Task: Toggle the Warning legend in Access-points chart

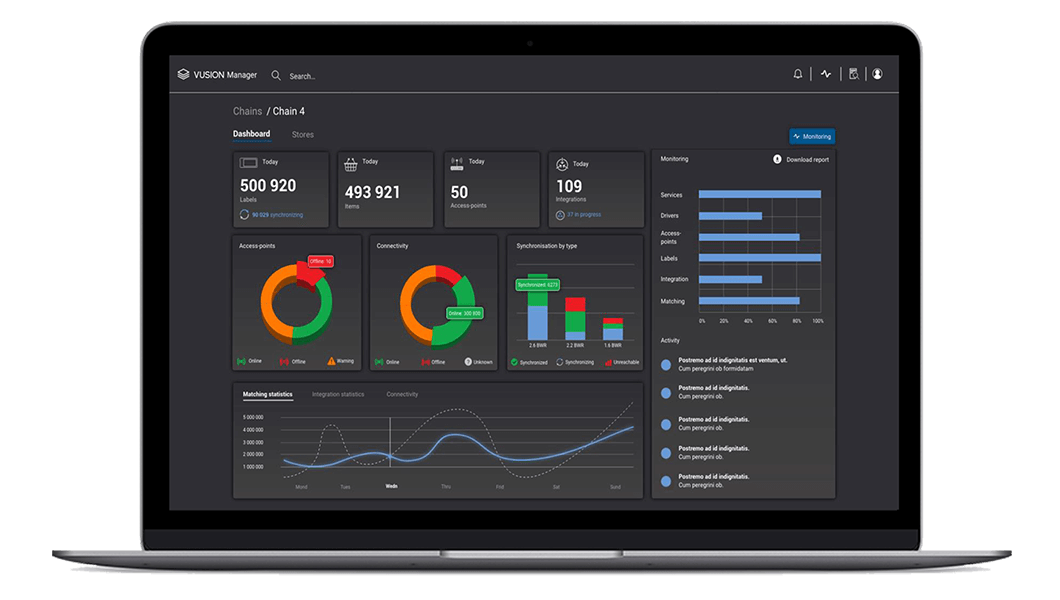Action: click(340, 362)
